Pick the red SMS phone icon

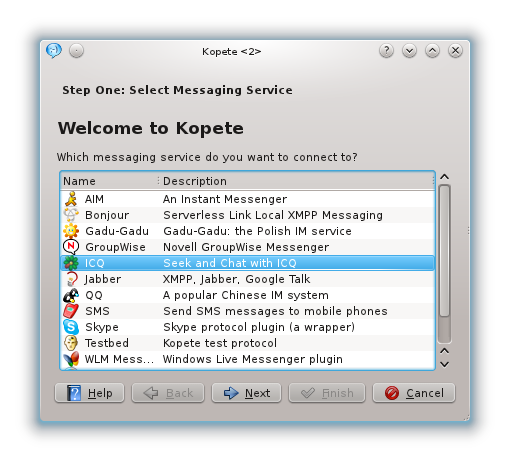71,311
